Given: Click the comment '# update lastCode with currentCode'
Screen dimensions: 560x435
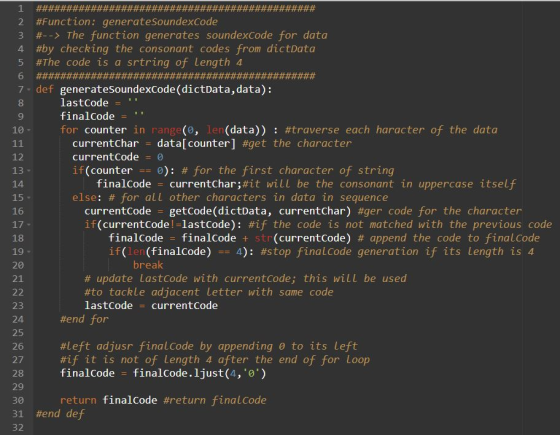Looking at the screenshot, I should pos(190,279).
